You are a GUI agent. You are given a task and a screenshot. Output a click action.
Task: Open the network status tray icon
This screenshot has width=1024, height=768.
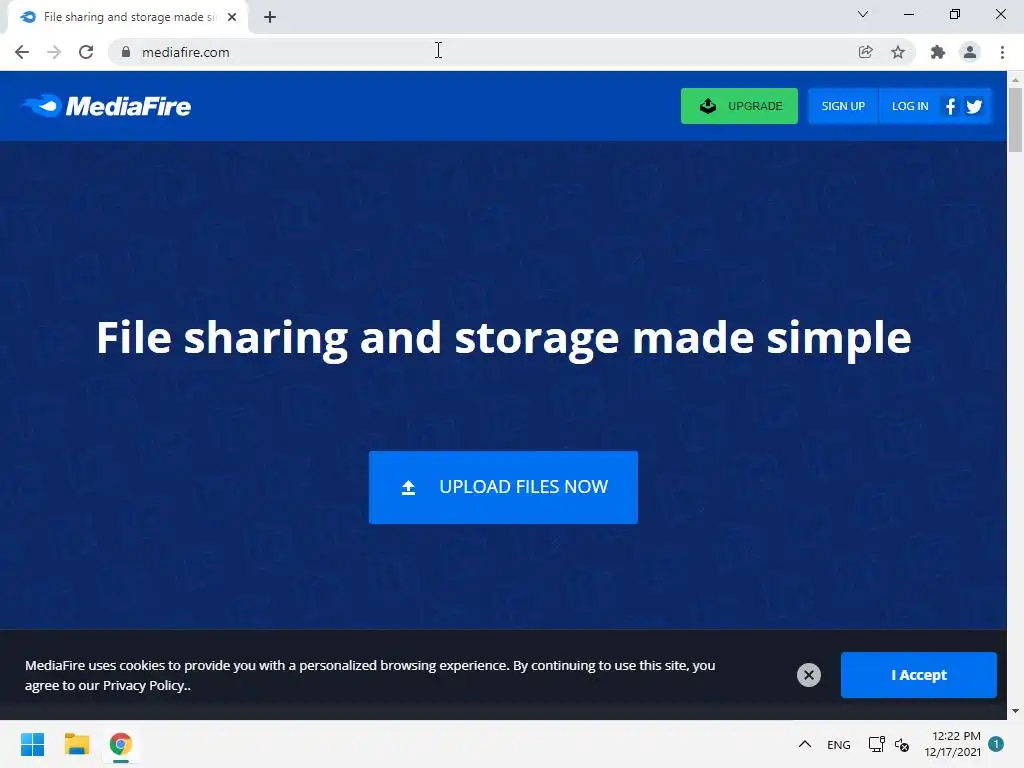(x=876, y=744)
